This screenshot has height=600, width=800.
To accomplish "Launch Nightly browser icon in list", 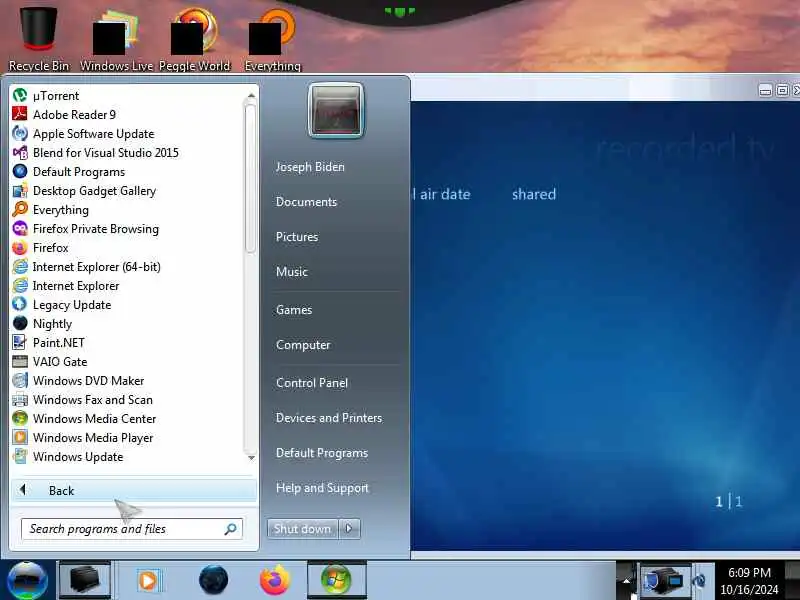I will click(x=20, y=323).
